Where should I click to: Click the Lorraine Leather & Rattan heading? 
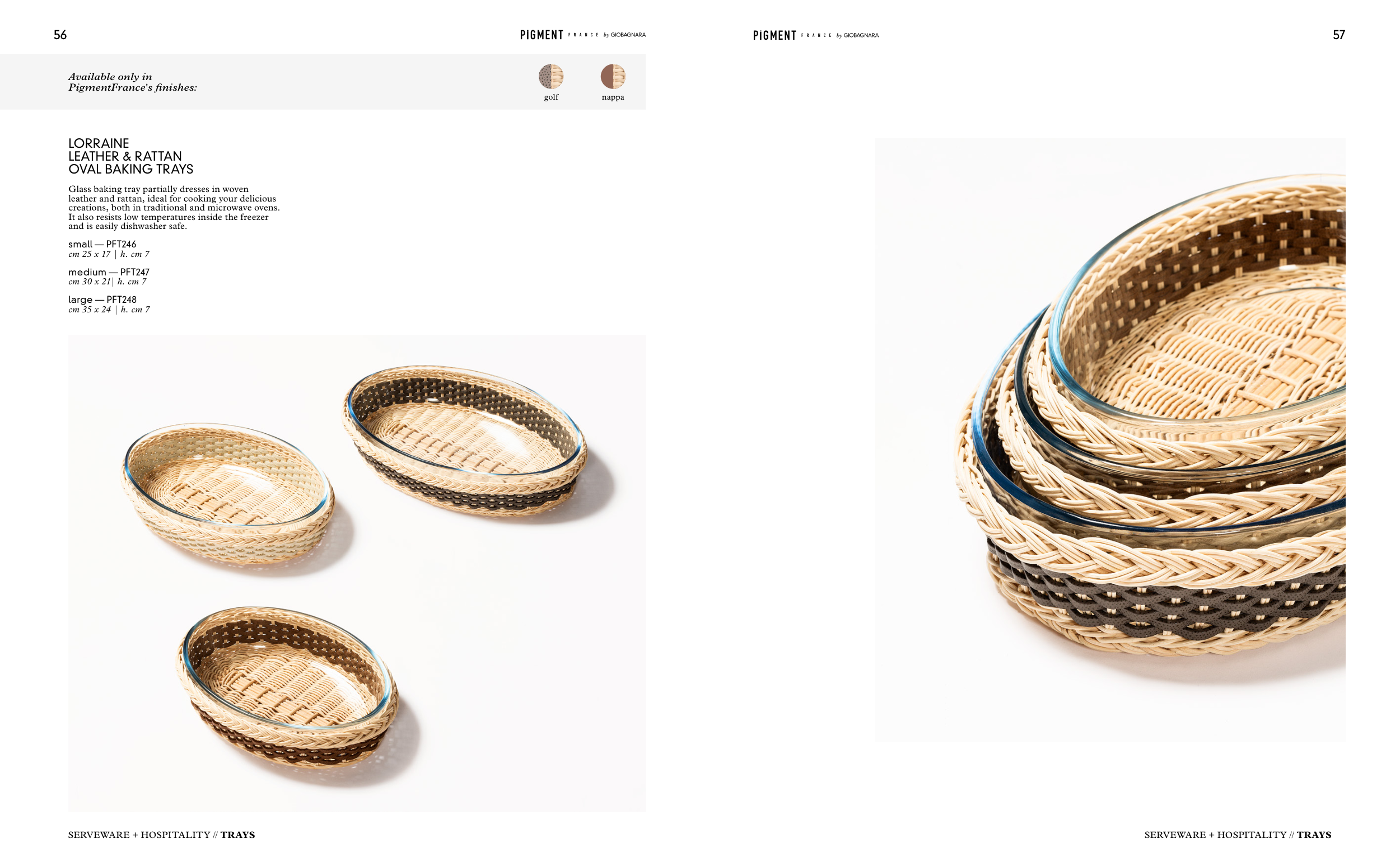click(x=130, y=156)
